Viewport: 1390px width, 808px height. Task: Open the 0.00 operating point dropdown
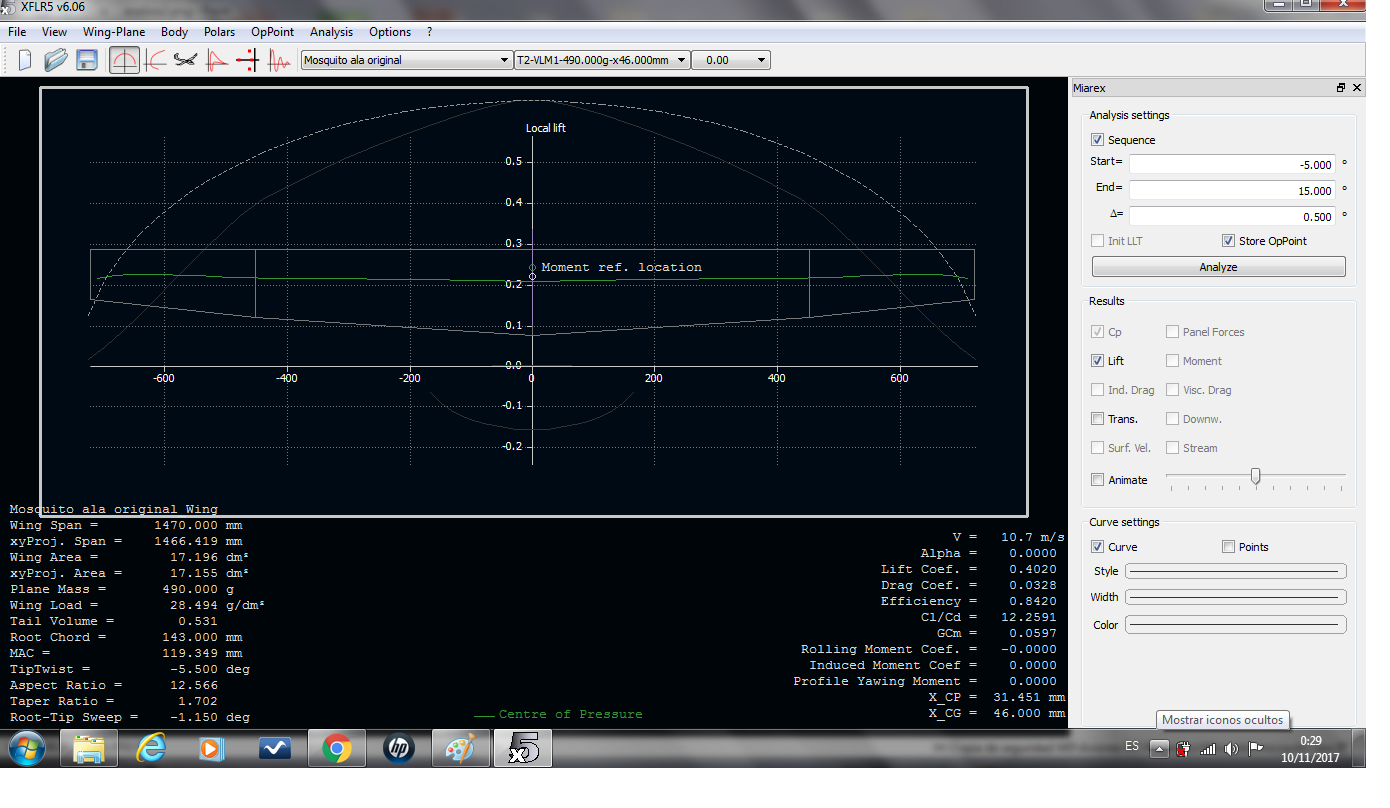[761, 60]
